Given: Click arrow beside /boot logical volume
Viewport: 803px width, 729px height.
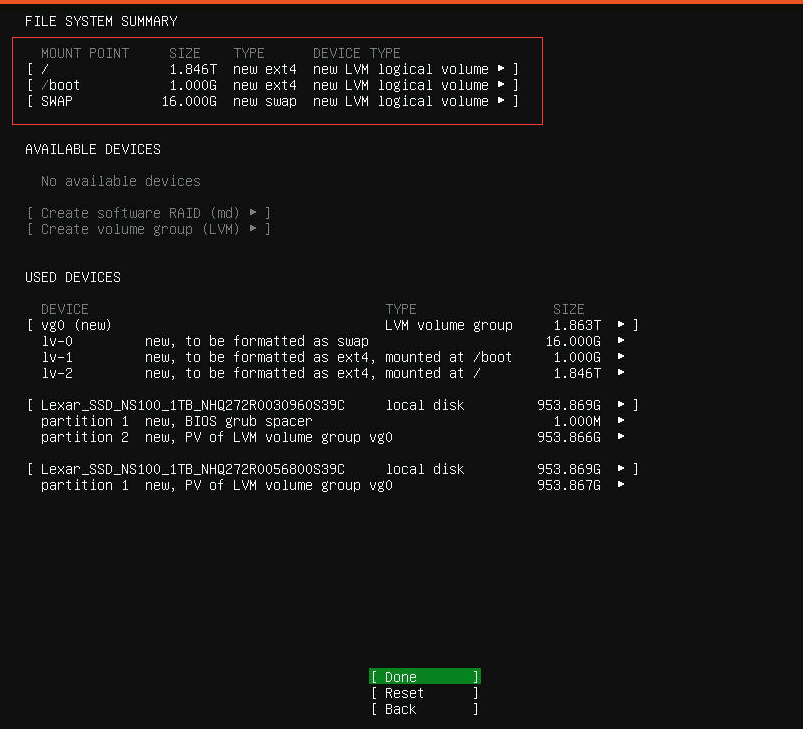Looking at the screenshot, I should [x=501, y=85].
